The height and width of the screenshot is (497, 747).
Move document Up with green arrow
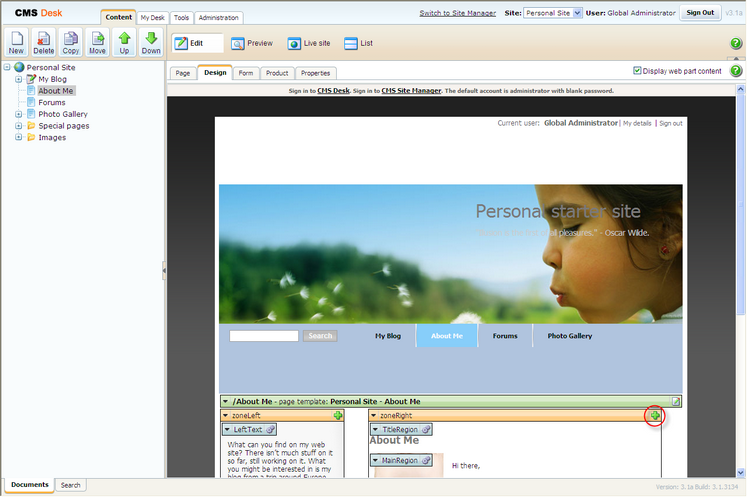pos(124,42)
